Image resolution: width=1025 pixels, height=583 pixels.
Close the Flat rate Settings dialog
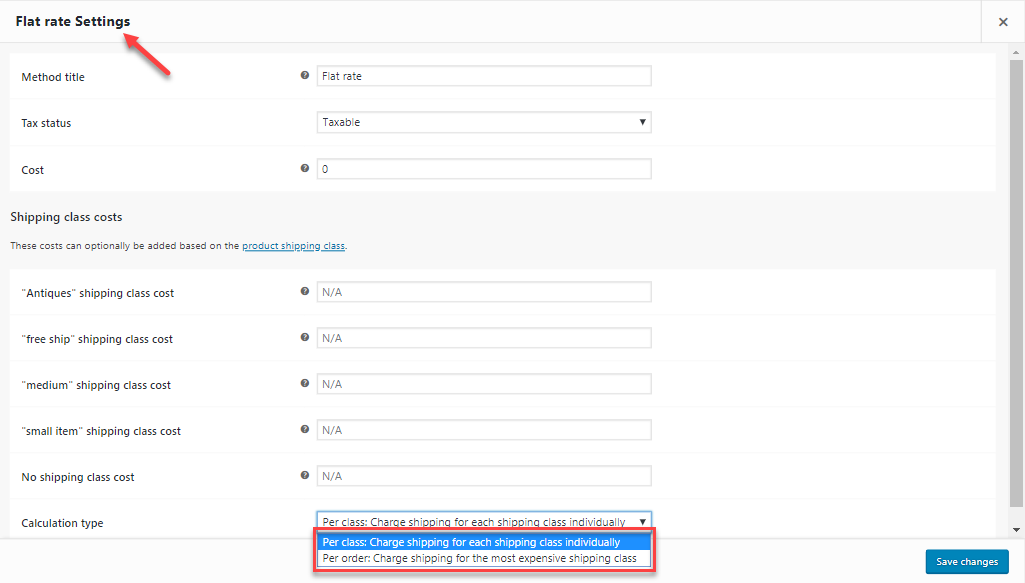(1003, 22)
